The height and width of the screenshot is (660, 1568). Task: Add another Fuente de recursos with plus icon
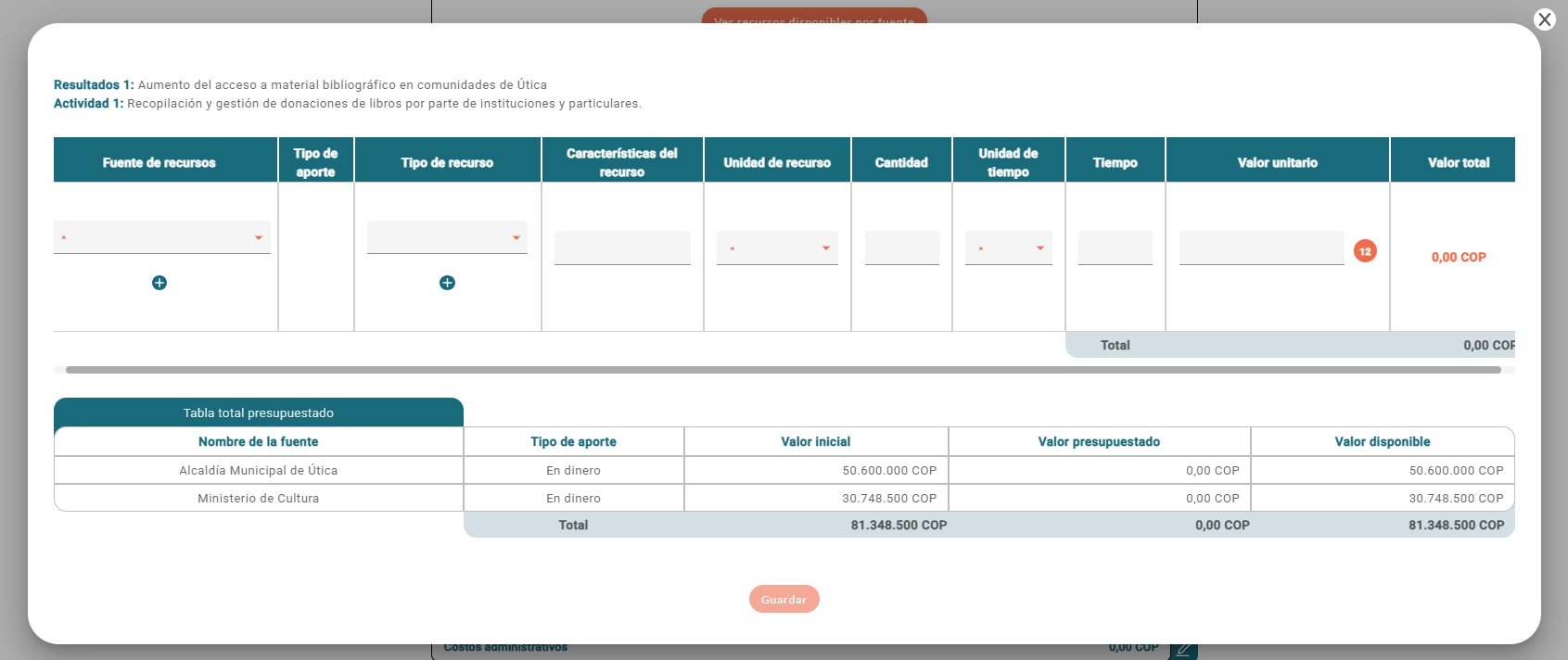[x=159, y=283]
